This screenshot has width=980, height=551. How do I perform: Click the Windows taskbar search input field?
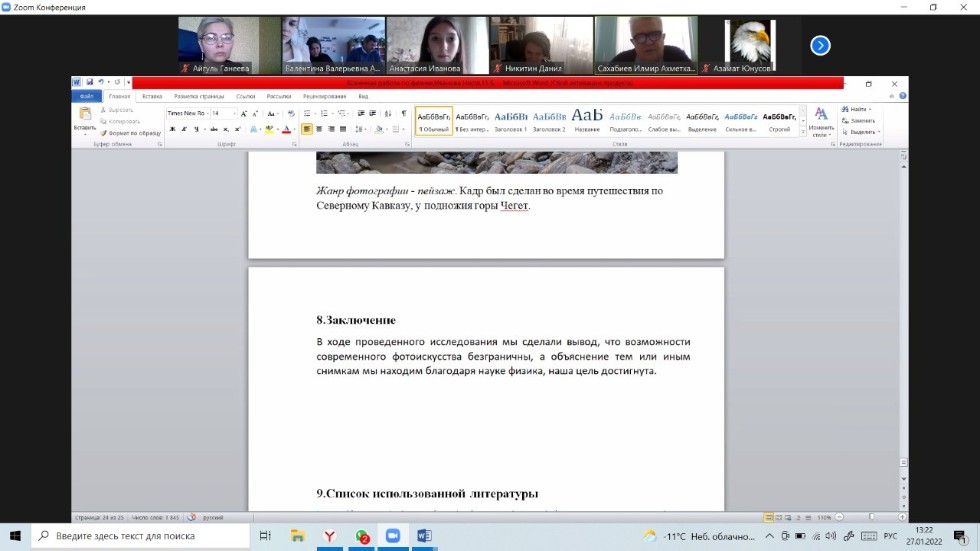(140, 536)
